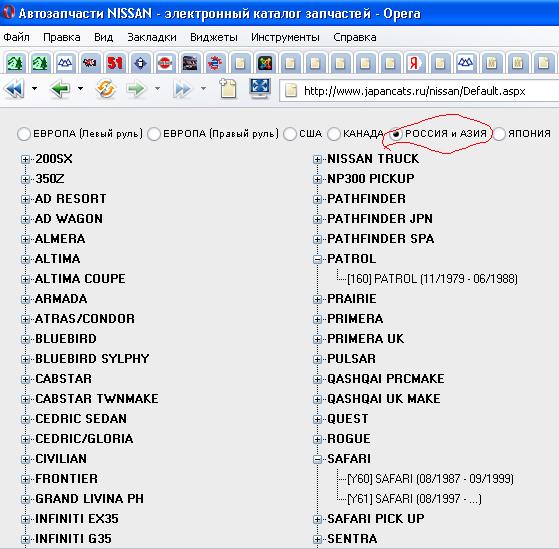Click the New page icon
This screenshot has height=549, width=559.
pos(227,88)
